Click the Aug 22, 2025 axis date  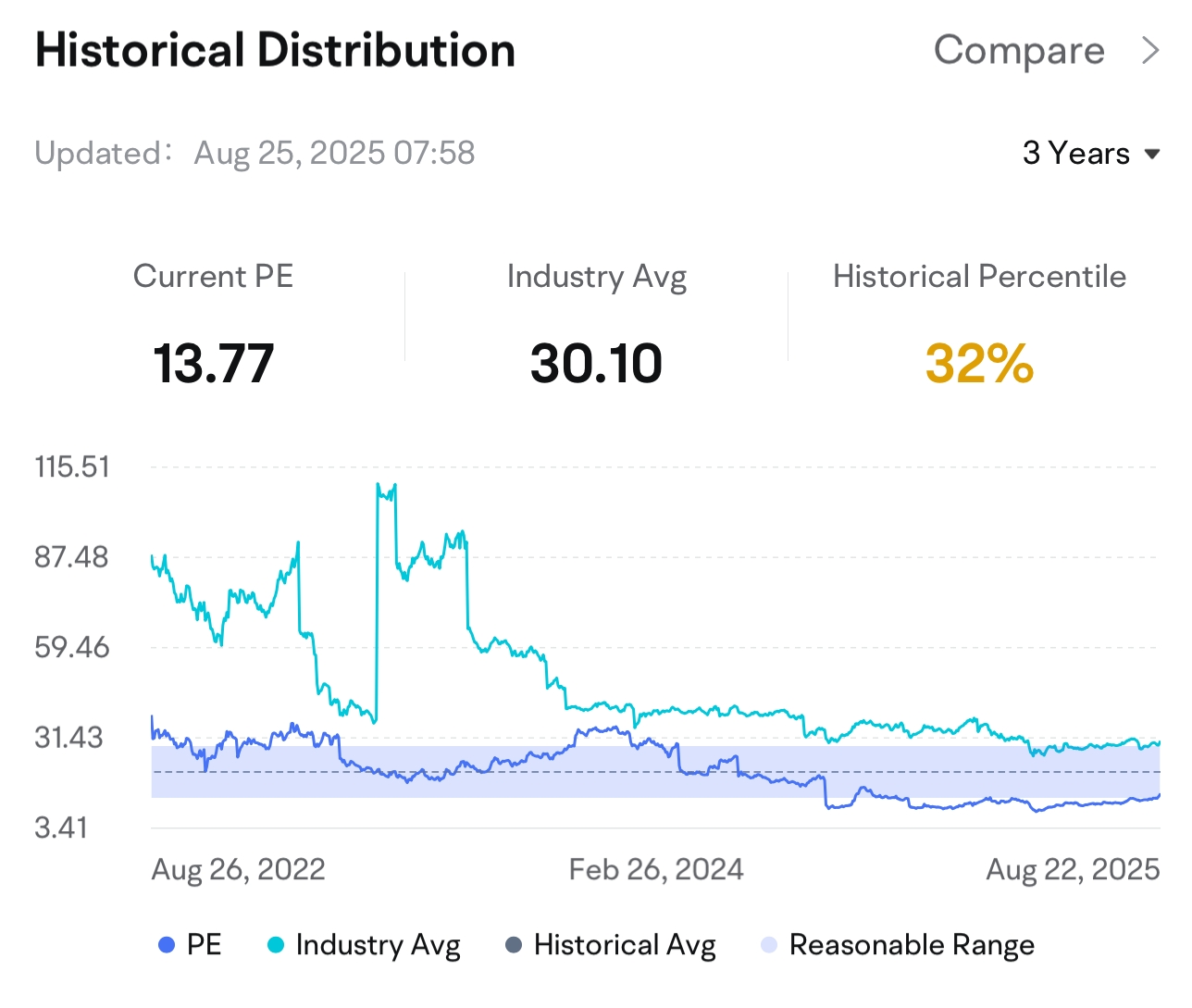click(1073, 869)
